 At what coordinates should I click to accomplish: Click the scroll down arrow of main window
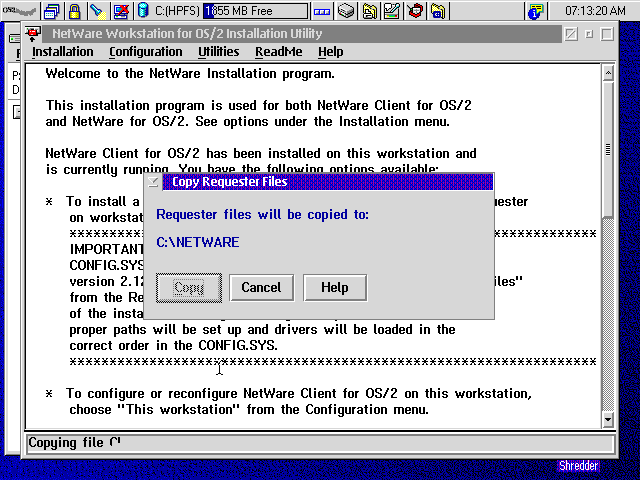(x=608, y=419)
